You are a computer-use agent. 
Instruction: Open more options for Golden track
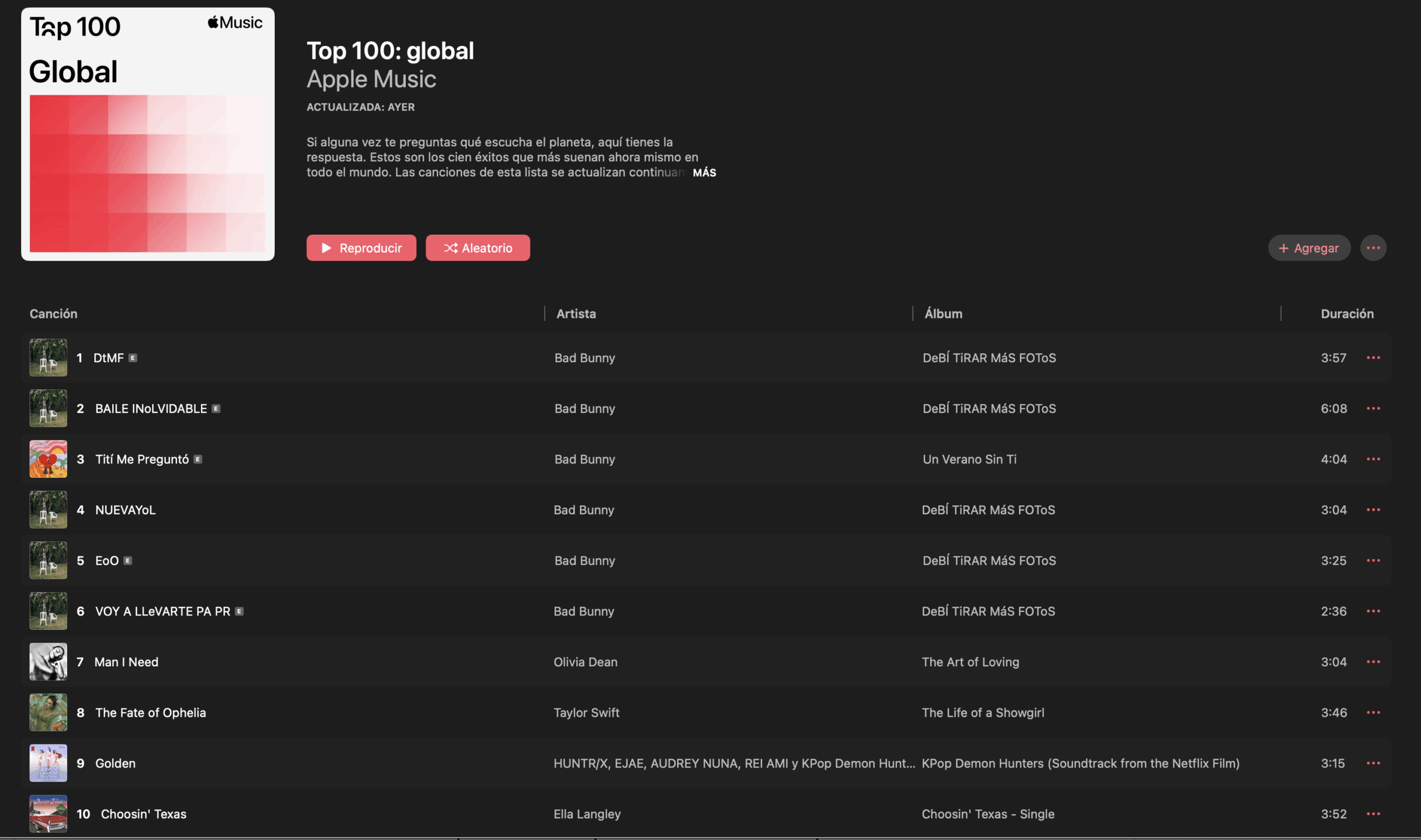1373,763
